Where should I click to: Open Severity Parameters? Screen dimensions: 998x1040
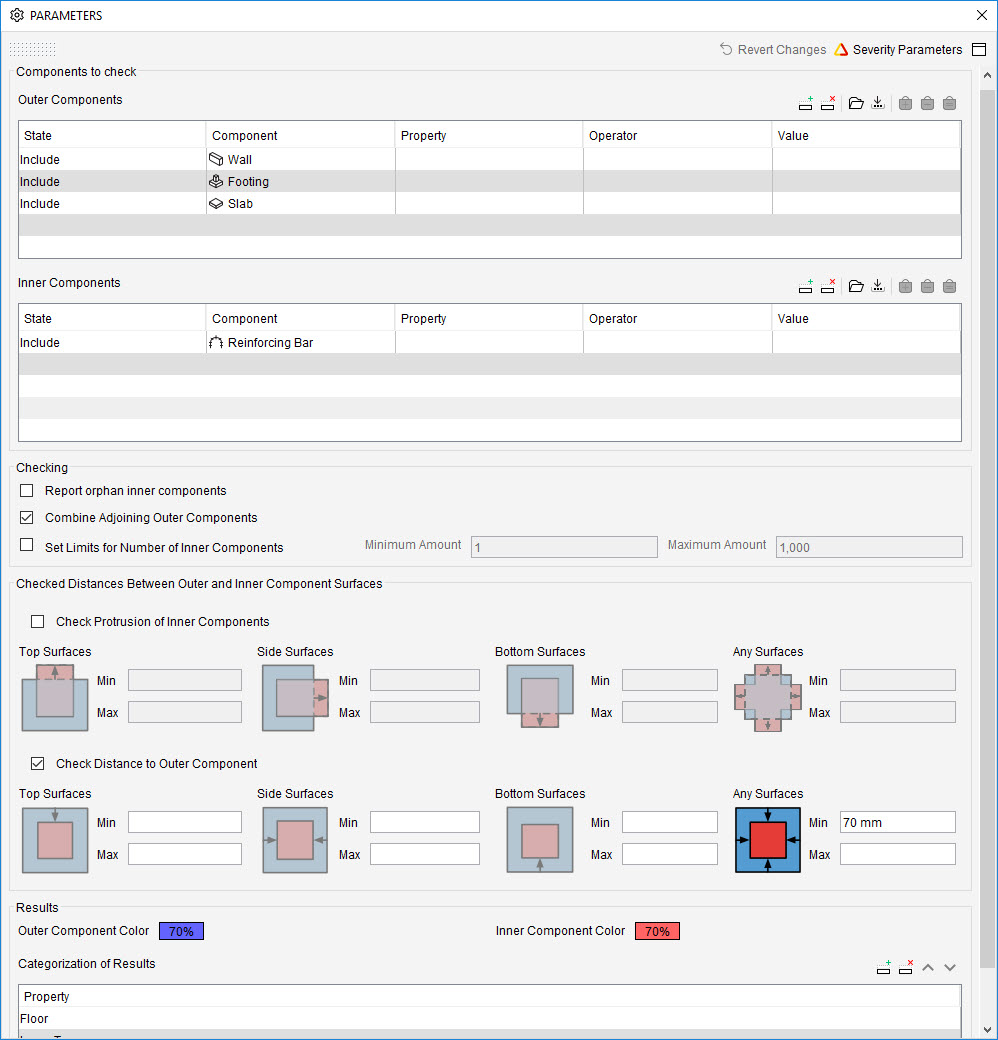click(x=898, y=50)
